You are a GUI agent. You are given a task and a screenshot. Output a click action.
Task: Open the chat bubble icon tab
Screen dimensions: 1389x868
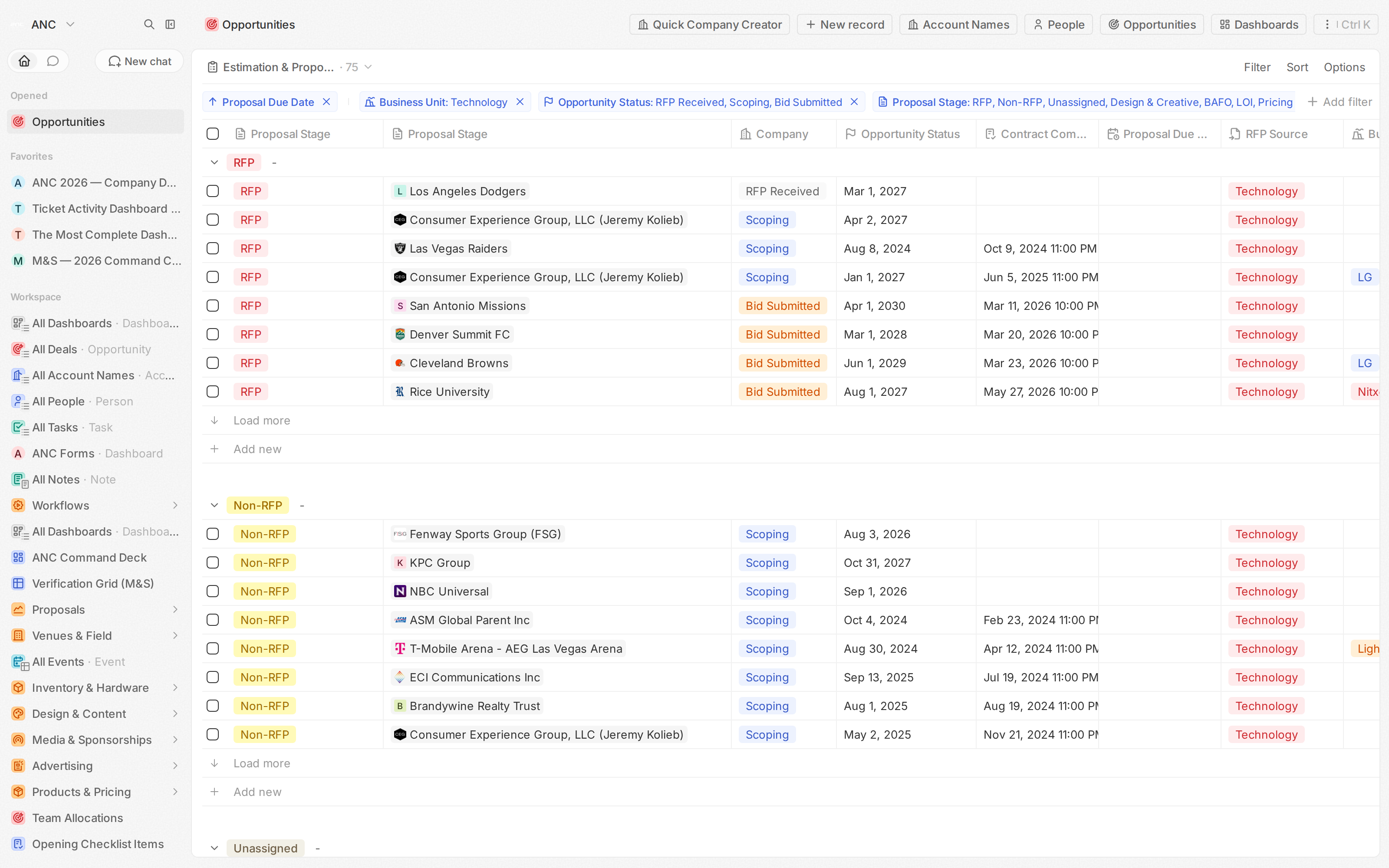[x=53, y=61]
